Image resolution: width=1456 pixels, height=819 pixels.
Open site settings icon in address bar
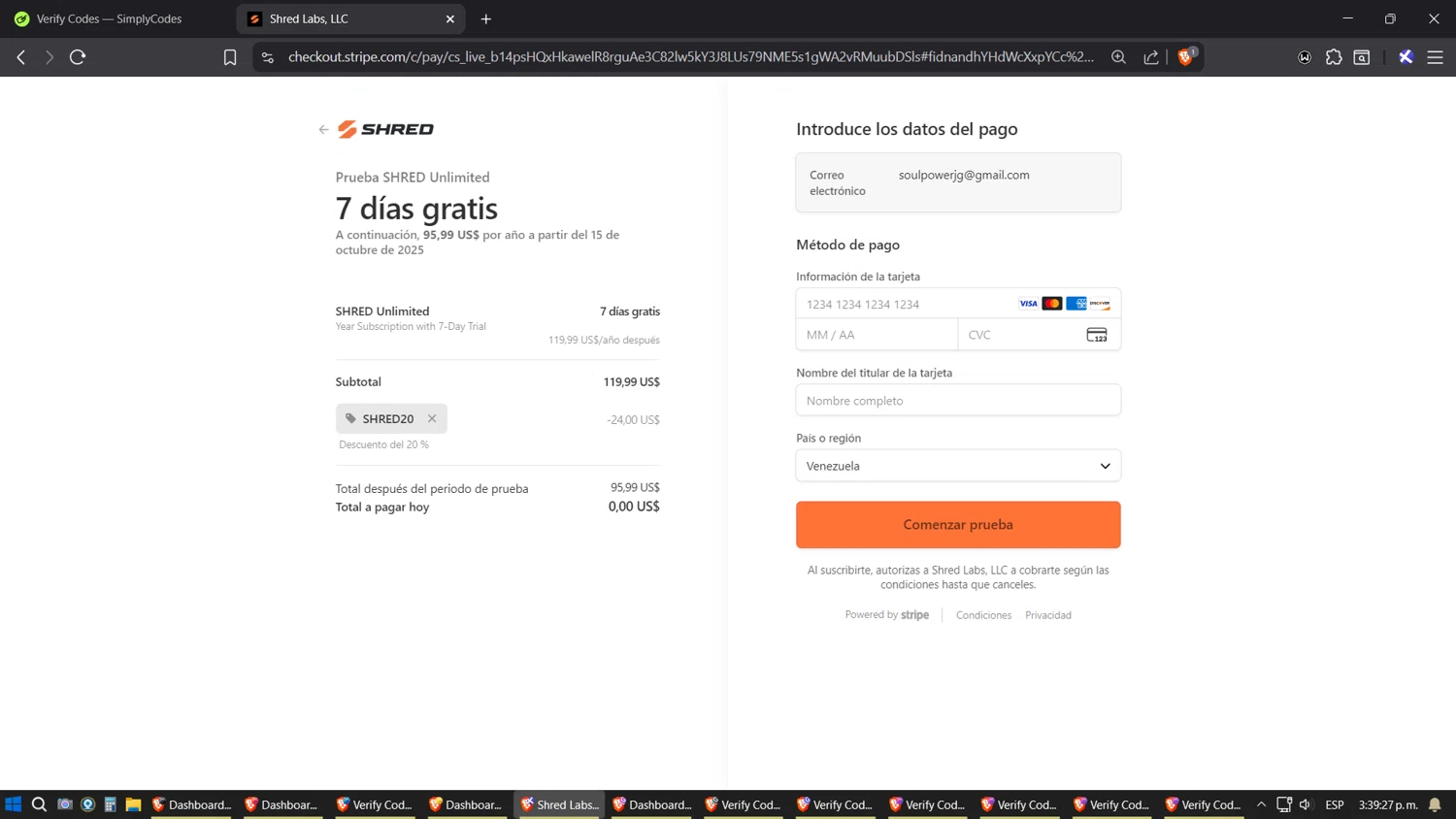(x=268, y=57)
